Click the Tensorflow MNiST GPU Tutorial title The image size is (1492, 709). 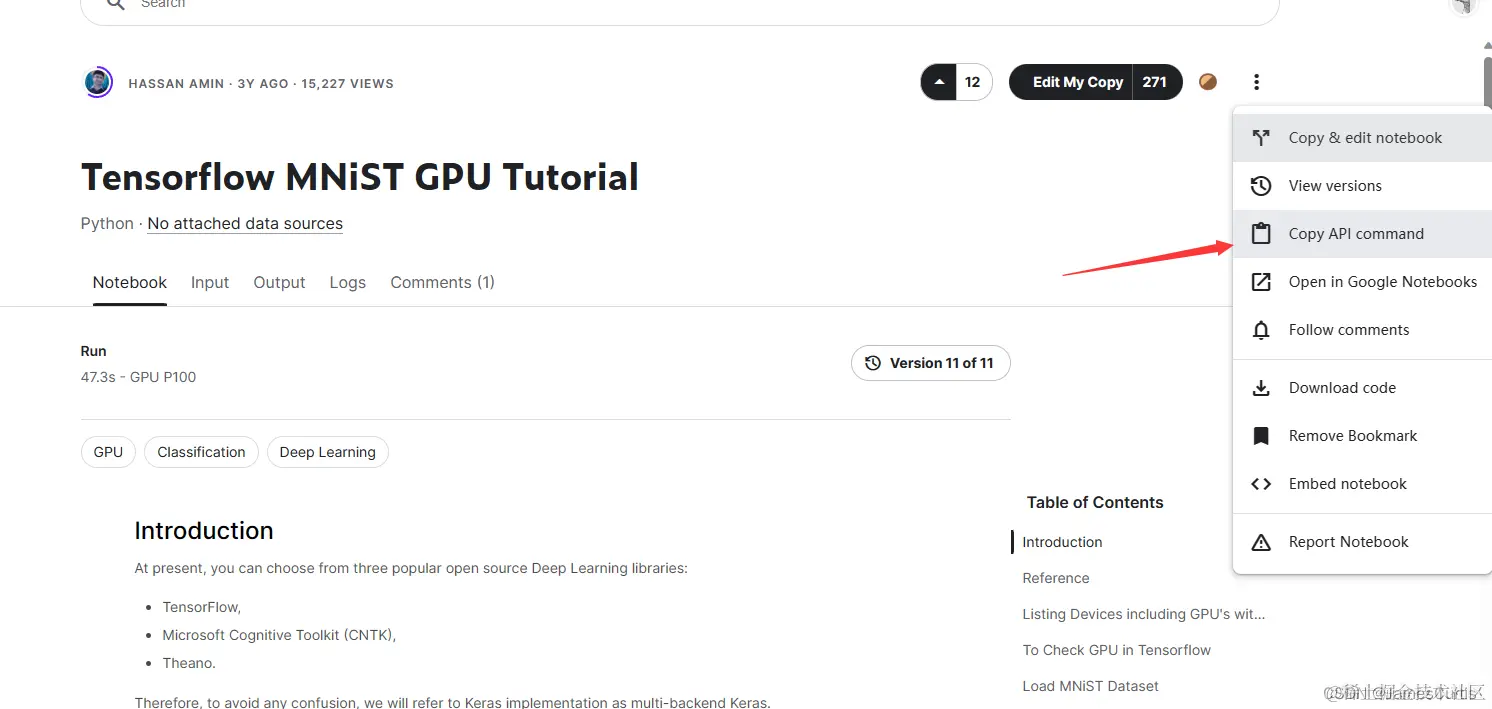(360, 177)
